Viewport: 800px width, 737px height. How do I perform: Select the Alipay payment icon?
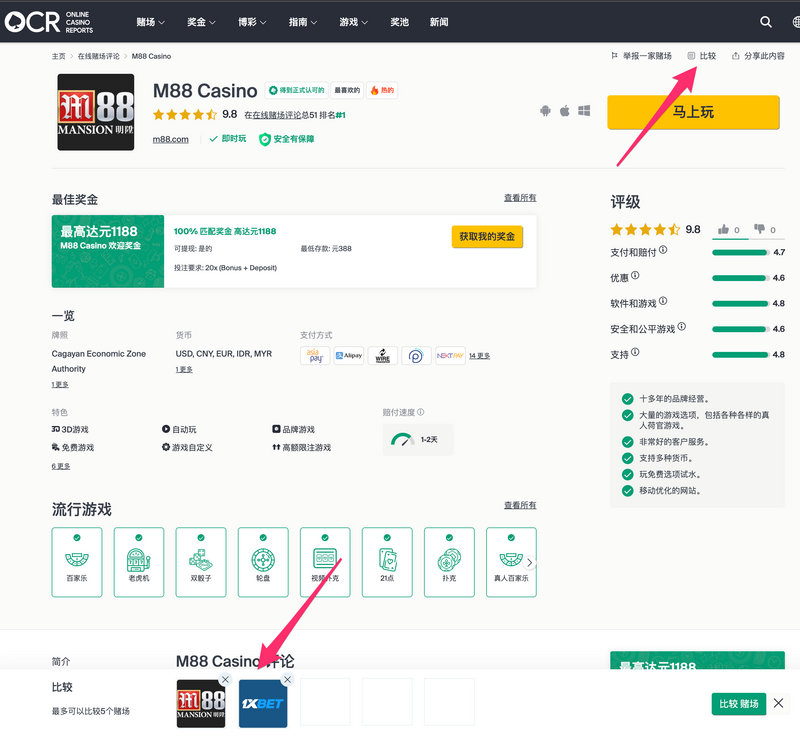click(348, 355)
